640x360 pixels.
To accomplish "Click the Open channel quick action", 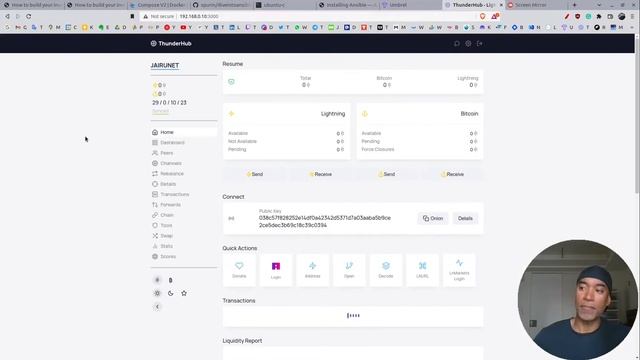I will coord(349,270).
